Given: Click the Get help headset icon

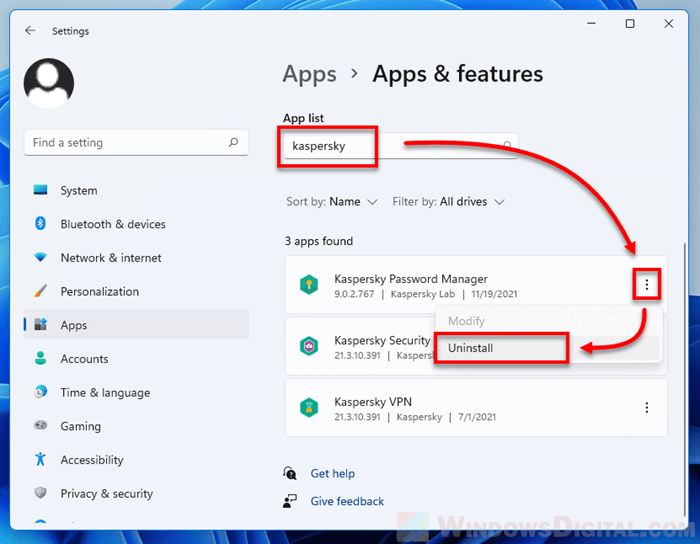Looking at the screenshot, I should 290,473.
